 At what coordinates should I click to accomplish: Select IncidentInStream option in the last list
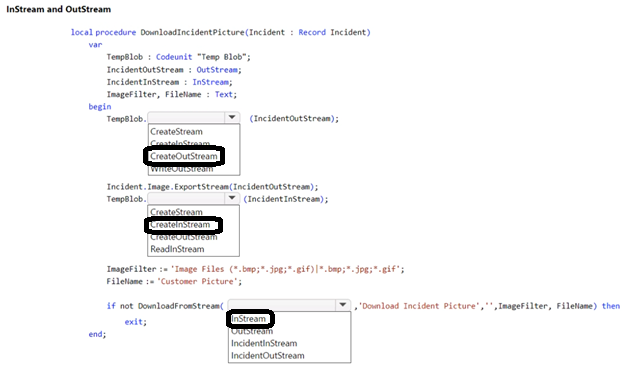click(264, 343)
